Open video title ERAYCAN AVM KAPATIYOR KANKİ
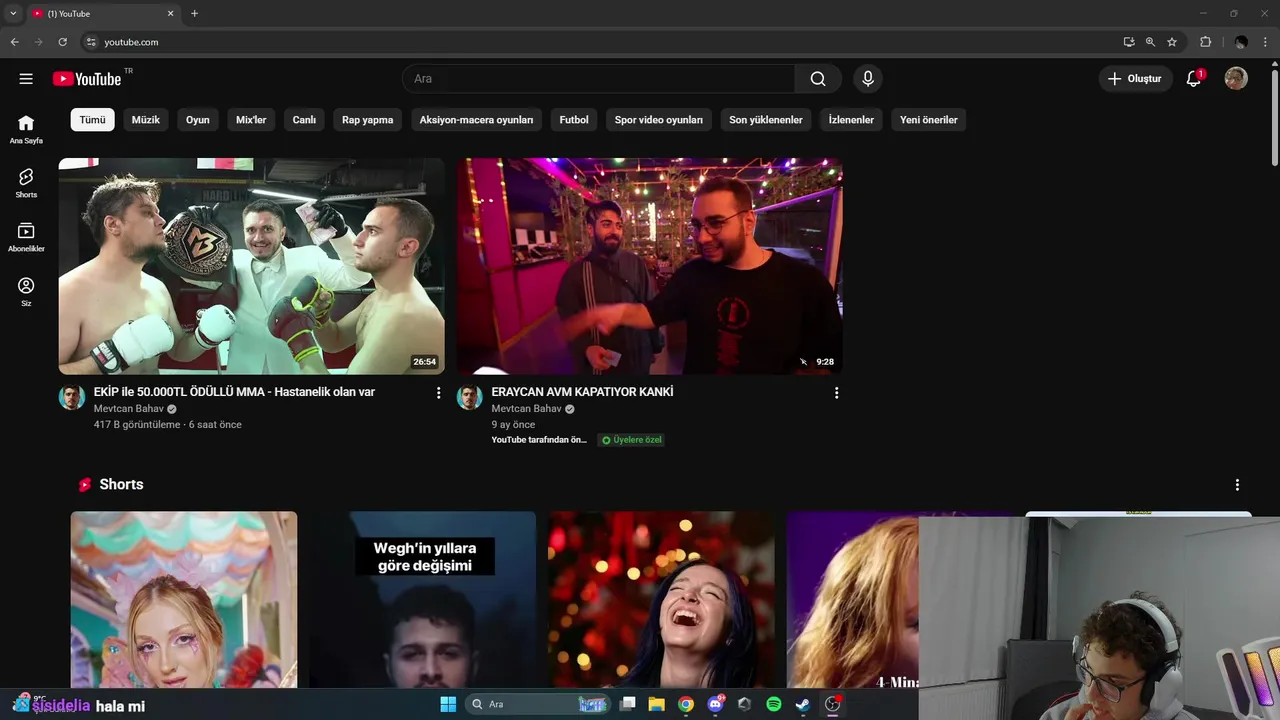This screenshot has height=720, width=1280. 582,392
